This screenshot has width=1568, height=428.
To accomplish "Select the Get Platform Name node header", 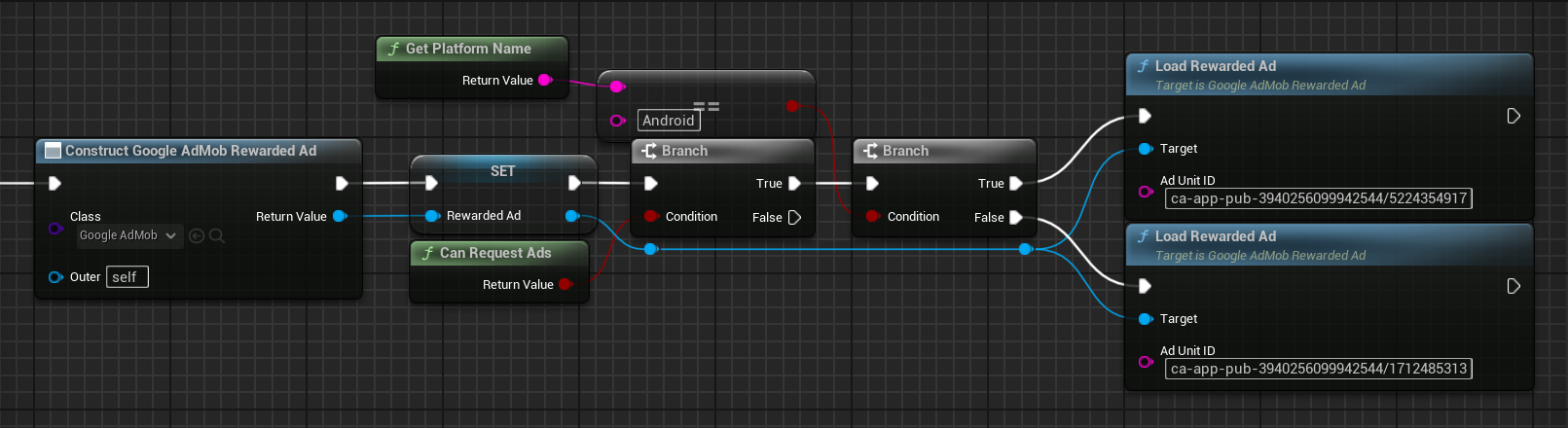I will (x=468, y=49).
